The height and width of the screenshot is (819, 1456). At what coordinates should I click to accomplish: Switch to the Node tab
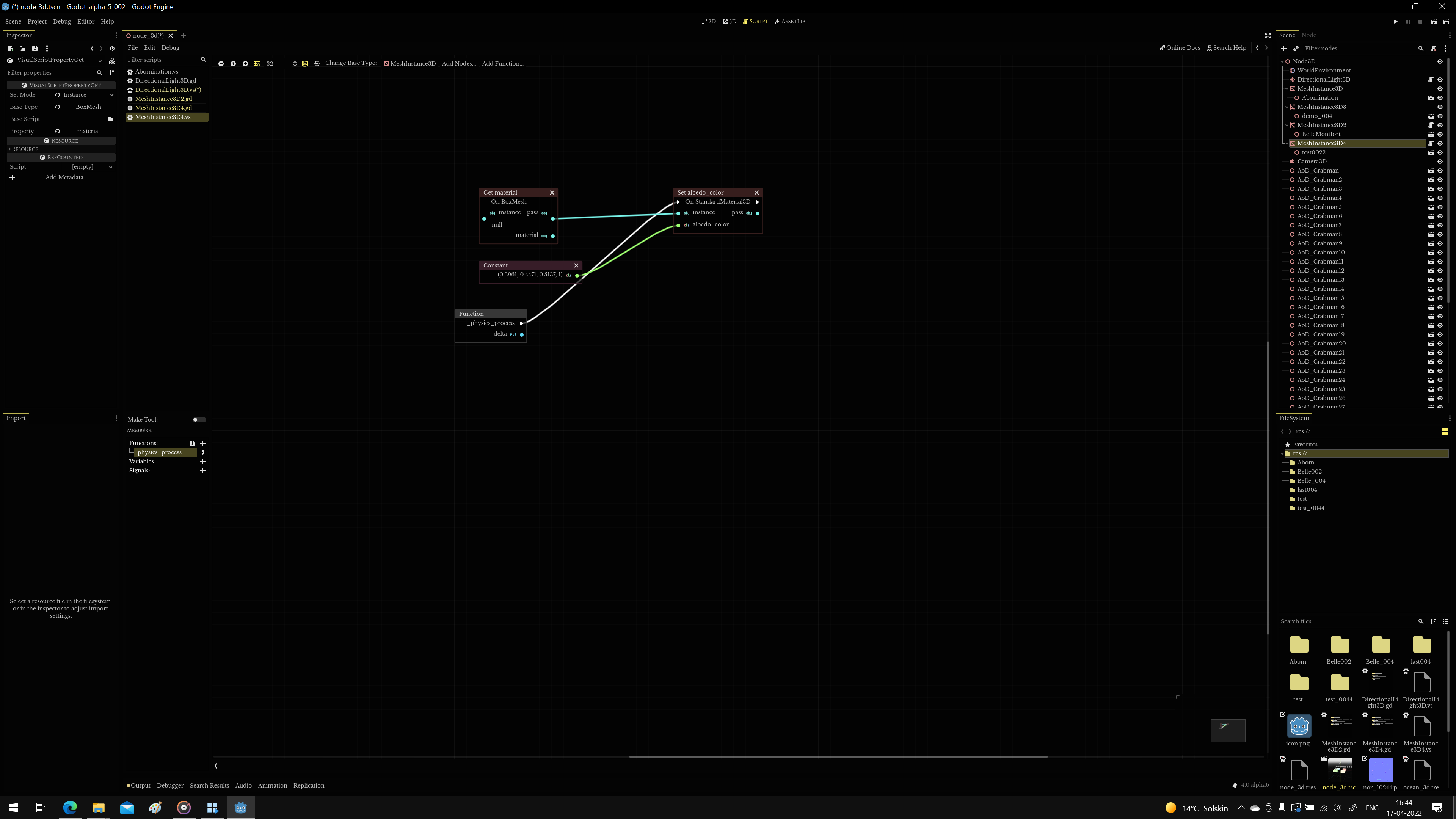pyautogui.click(x=1309, y=35)
